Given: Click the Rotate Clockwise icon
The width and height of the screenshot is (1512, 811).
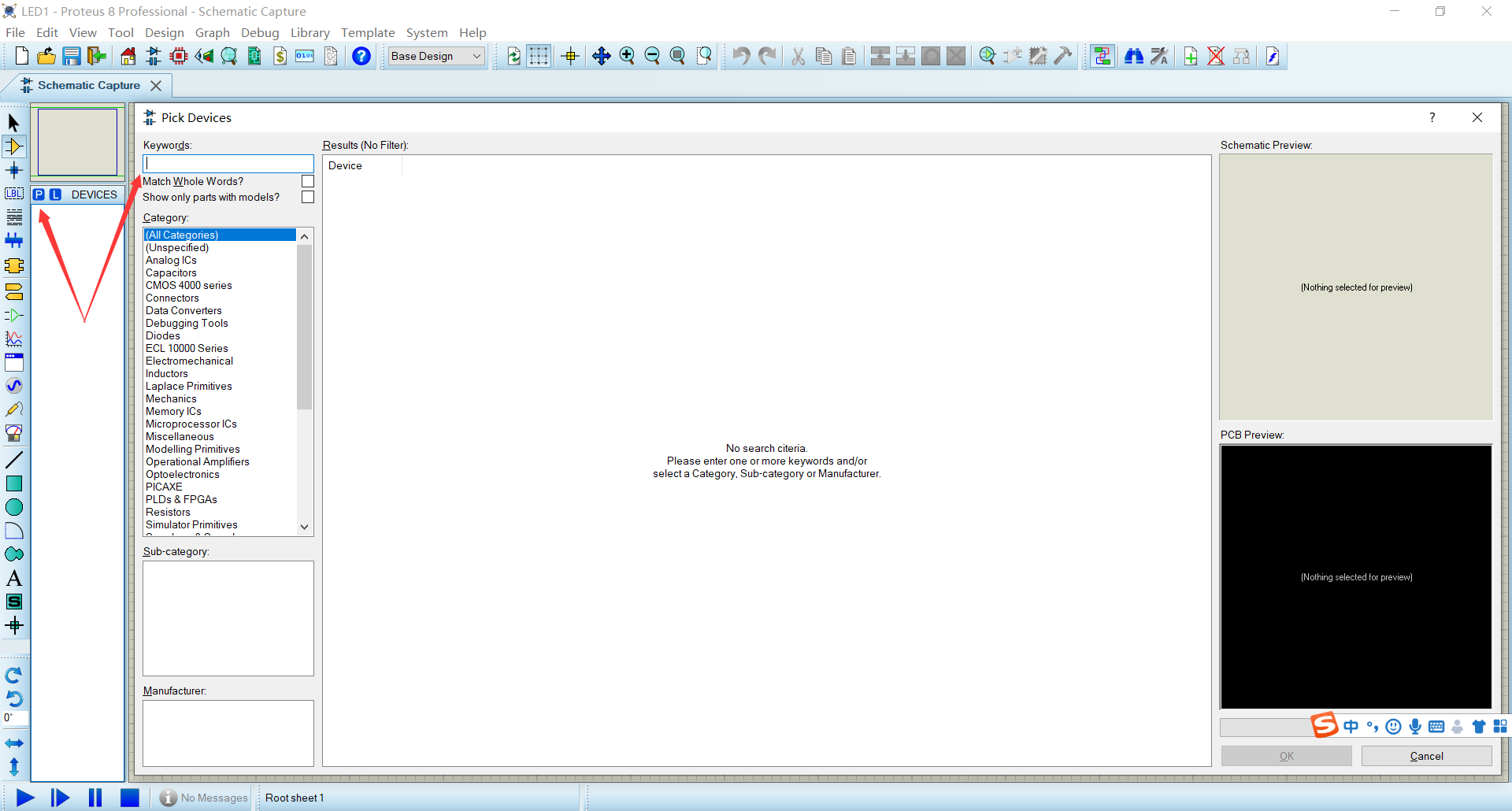Looking at the screenshot, I should [x=13, y=676].
